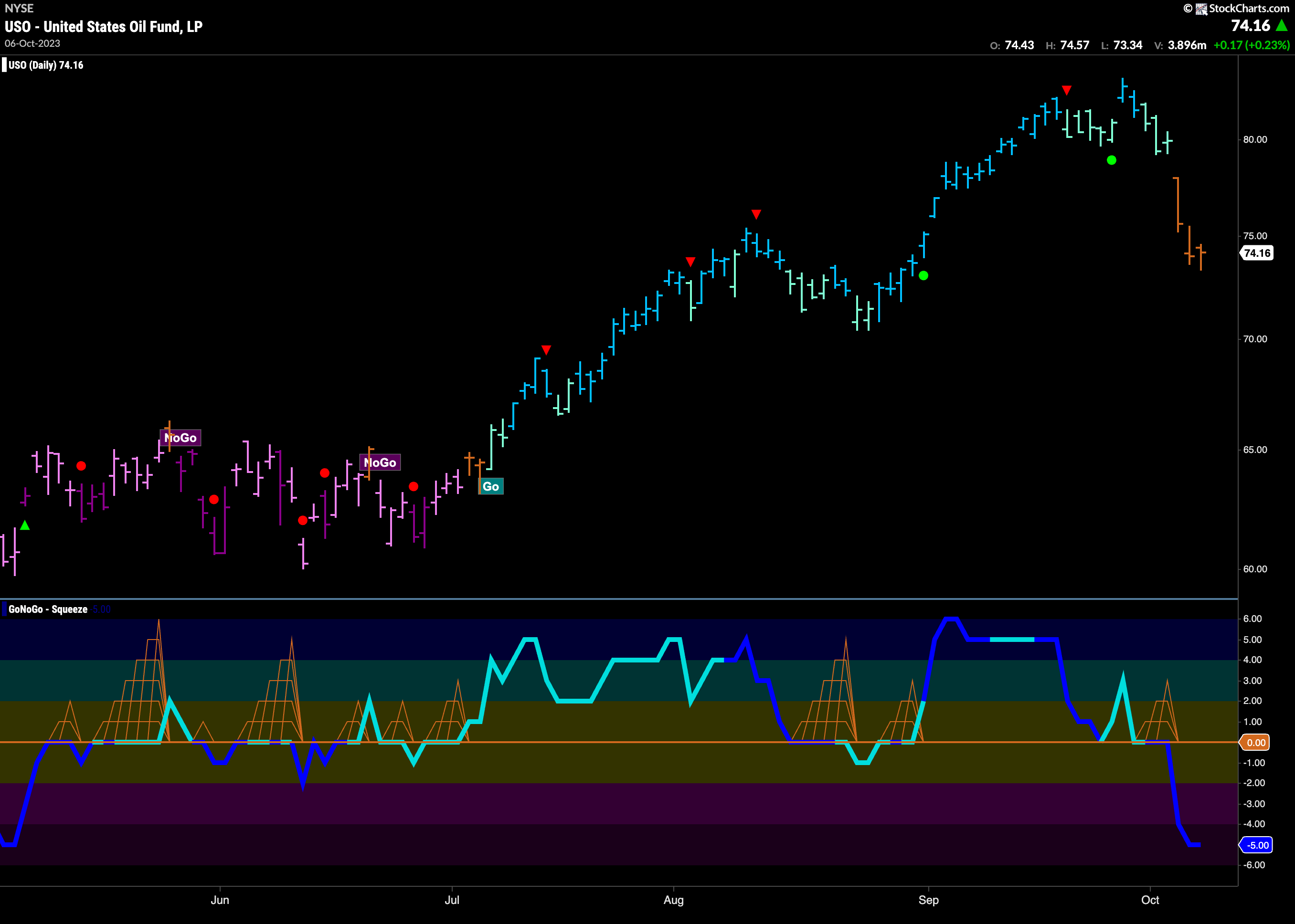Click the Sep label on the time axis
This screenshot has height=924, width=1295.
pyautogui.click(x=928, y=900)
